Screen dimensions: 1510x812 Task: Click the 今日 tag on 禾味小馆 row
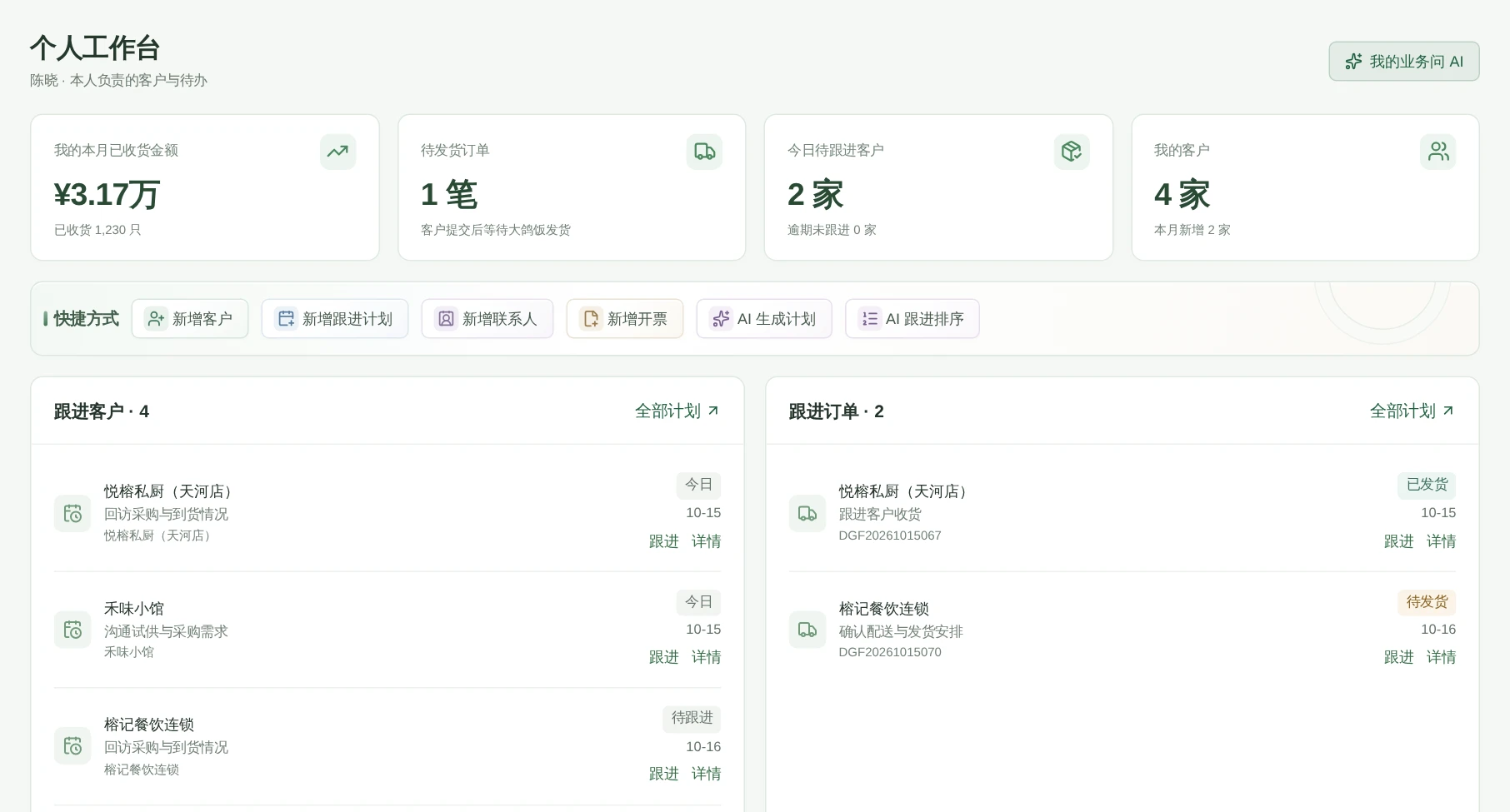[698, 602]
